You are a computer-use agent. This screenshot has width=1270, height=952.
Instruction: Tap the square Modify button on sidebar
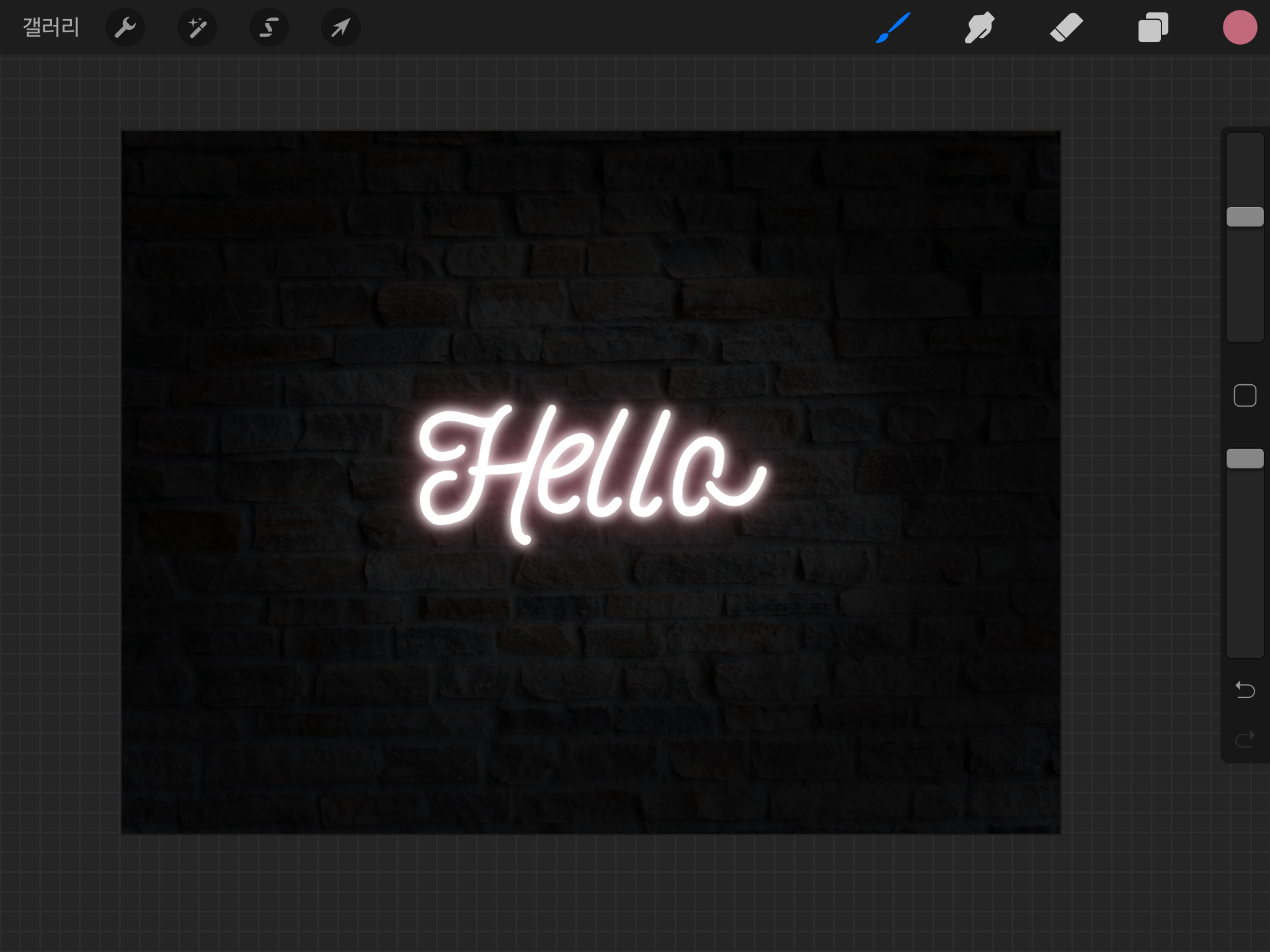1245,395
